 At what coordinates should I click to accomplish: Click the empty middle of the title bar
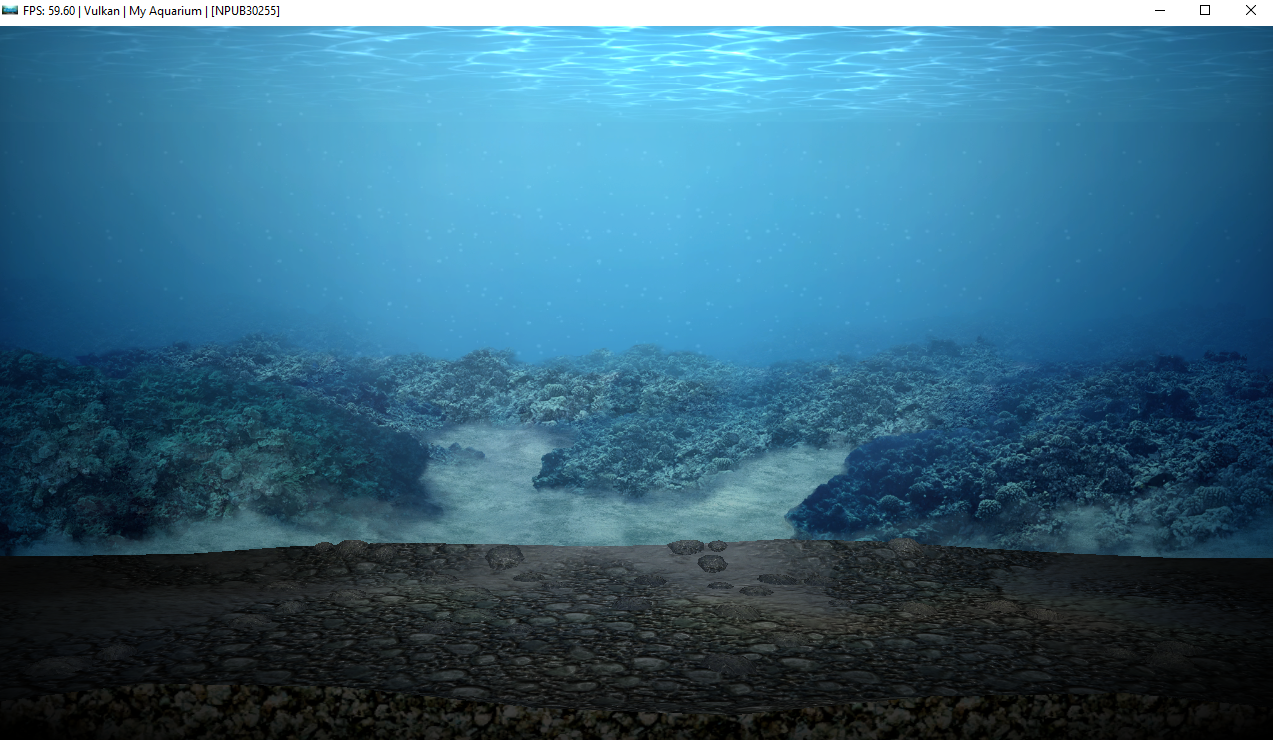coord(700,11)
